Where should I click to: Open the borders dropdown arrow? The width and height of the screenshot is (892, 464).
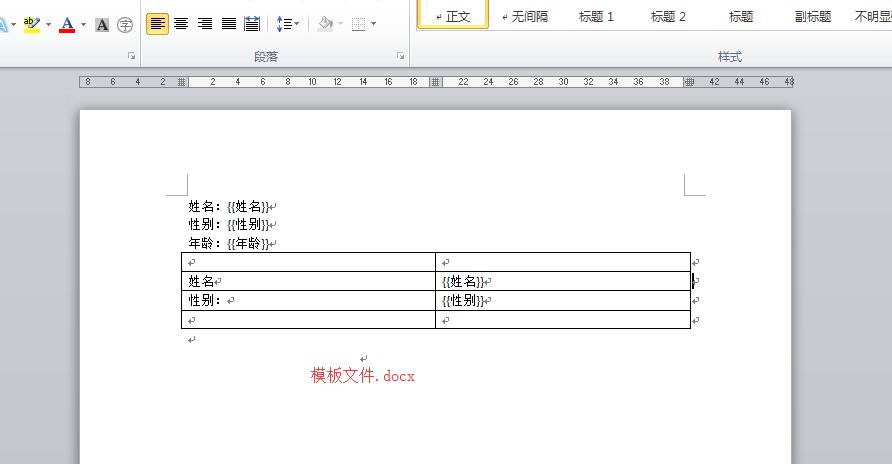click(374, 24)
